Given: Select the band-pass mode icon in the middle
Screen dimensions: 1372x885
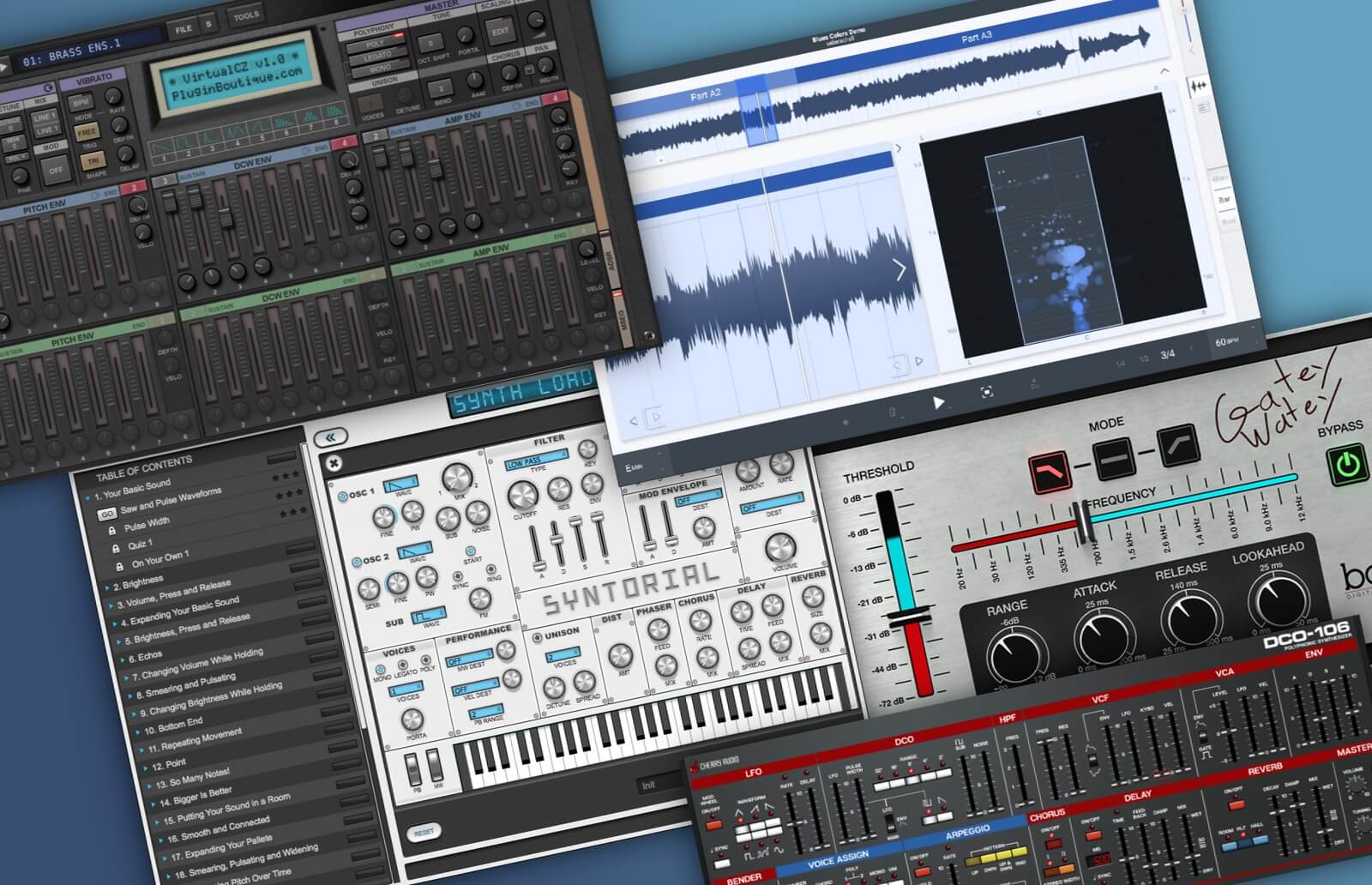Looking at the screenshot, I should click(1113, 458).
